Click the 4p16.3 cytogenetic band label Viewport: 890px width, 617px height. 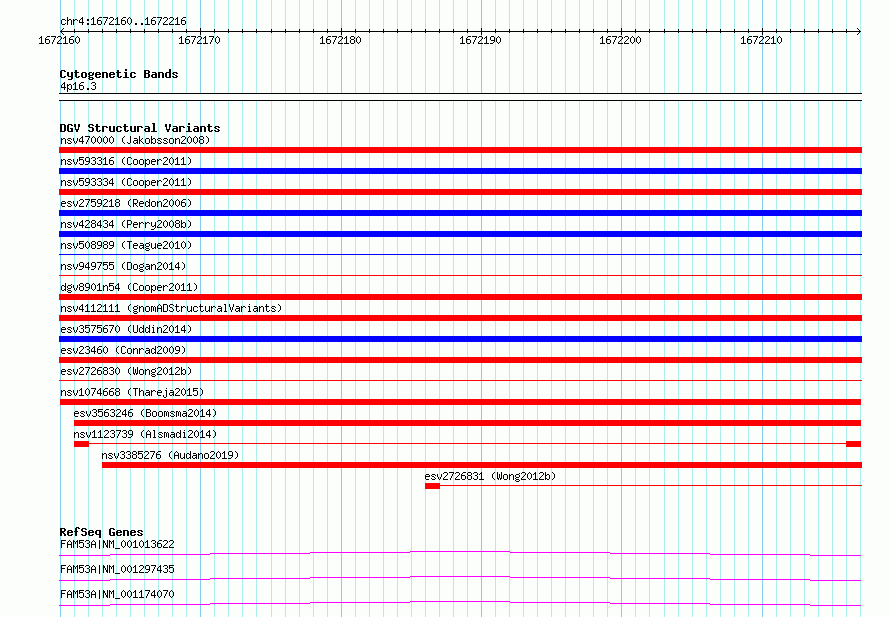(78, 86)
